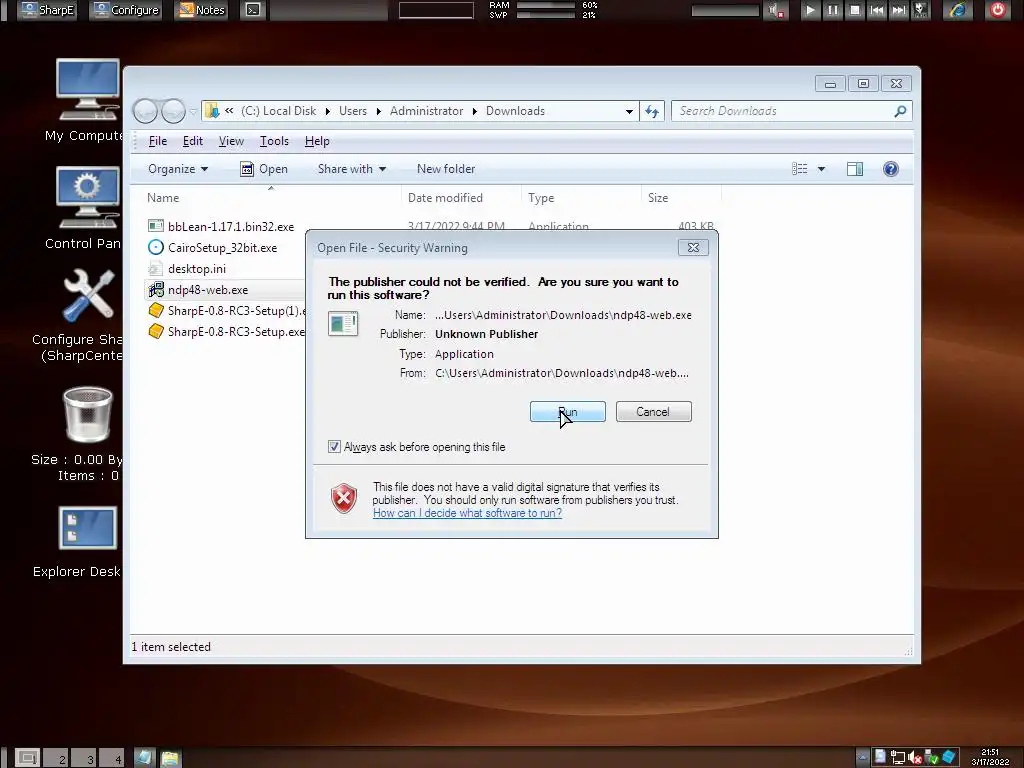Select (C:) Local Disk in the address bar
This screenshot has width=1024, height=768.
(x=279, y=111)
